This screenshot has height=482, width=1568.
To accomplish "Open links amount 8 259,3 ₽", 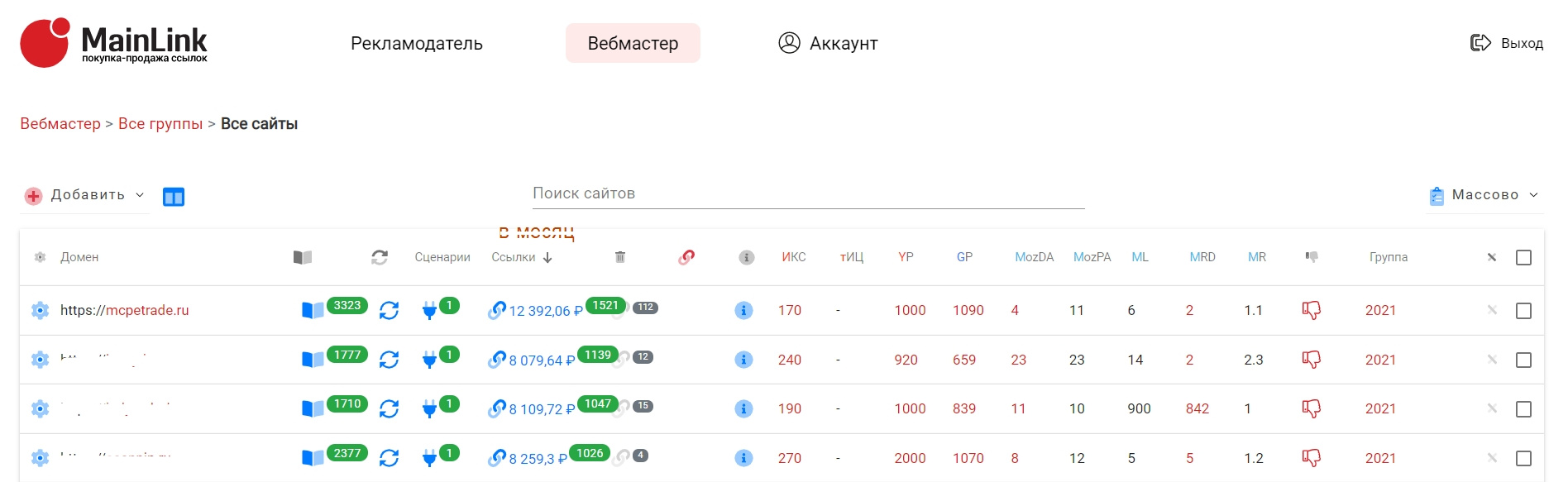I will click(x=538, y=459).
